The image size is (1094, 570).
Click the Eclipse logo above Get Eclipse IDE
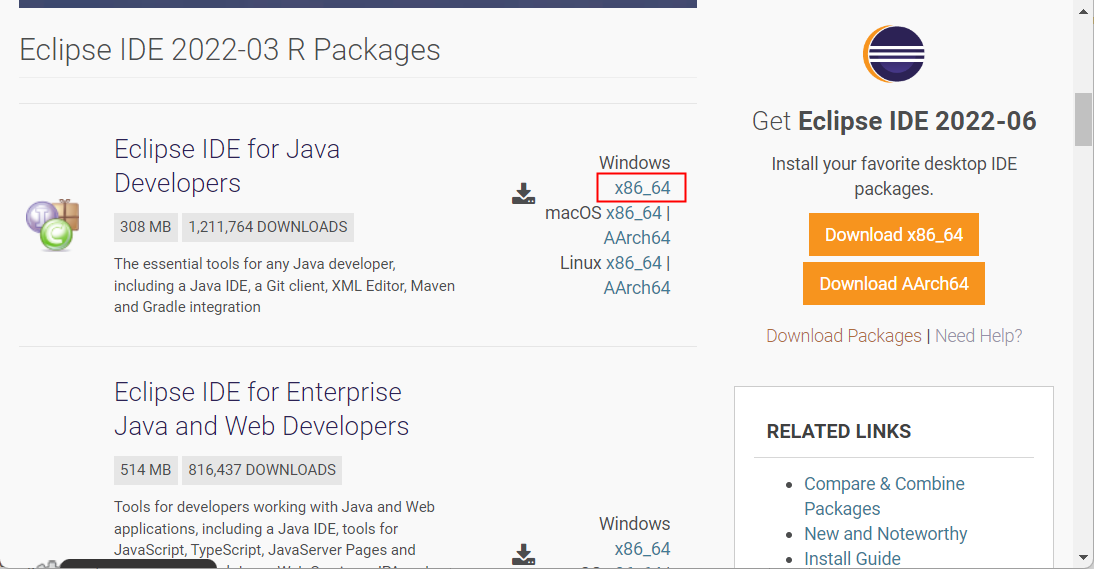click(x=894, y=54)
